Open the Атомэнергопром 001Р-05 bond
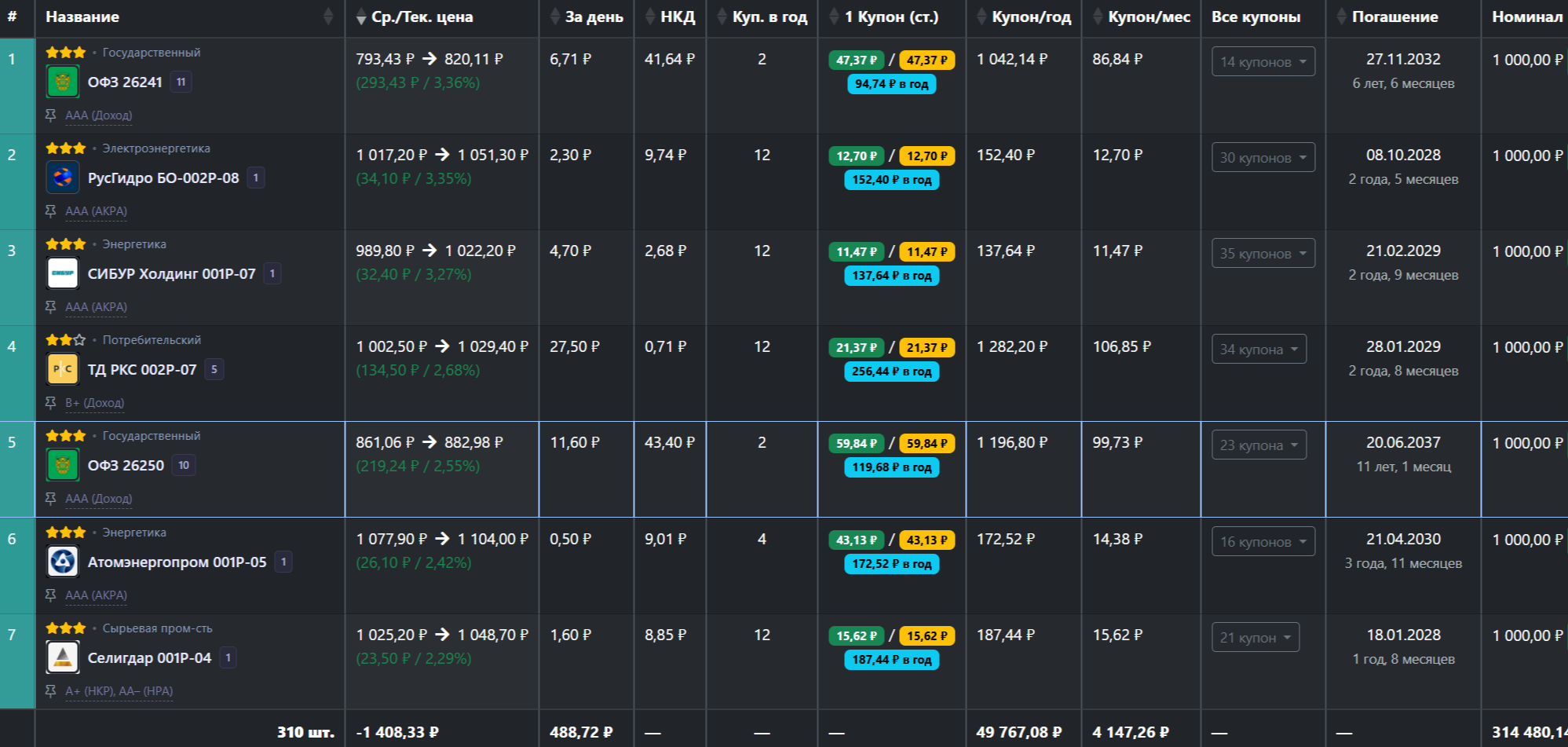This screenshot has height=747, width=1568. coord(177,562)
